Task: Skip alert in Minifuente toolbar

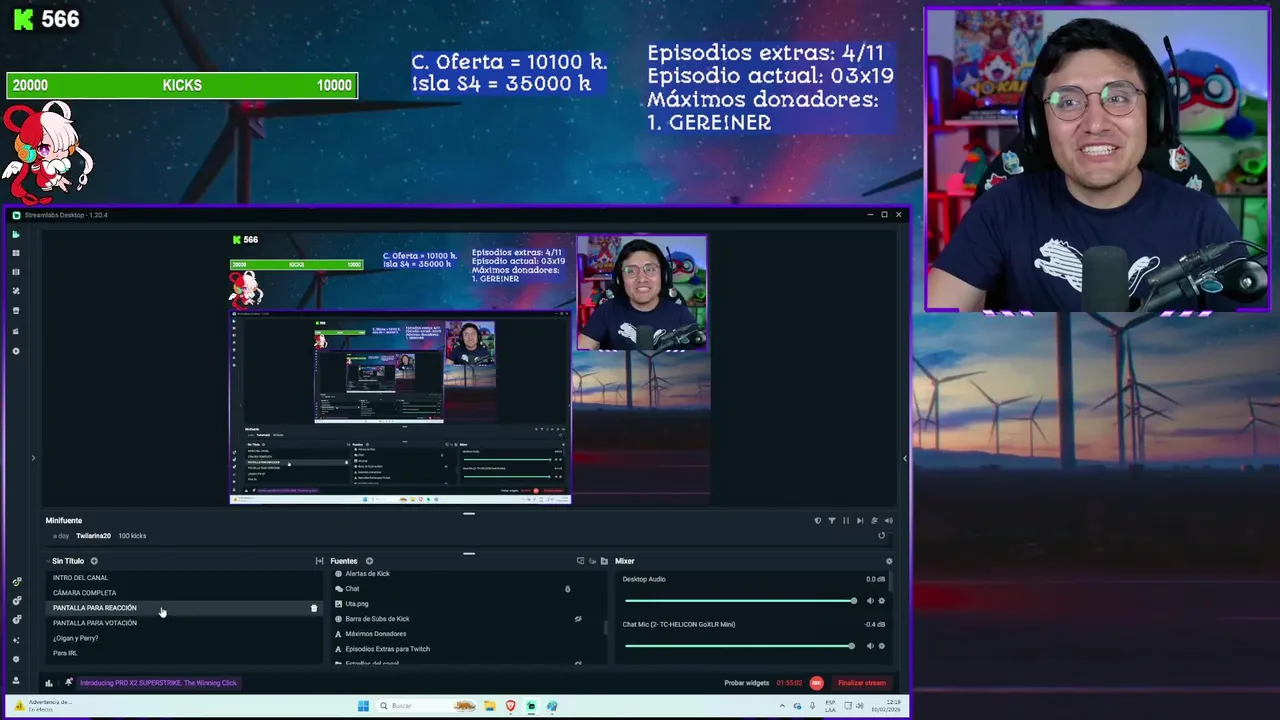Action: [x=860, y=521]
